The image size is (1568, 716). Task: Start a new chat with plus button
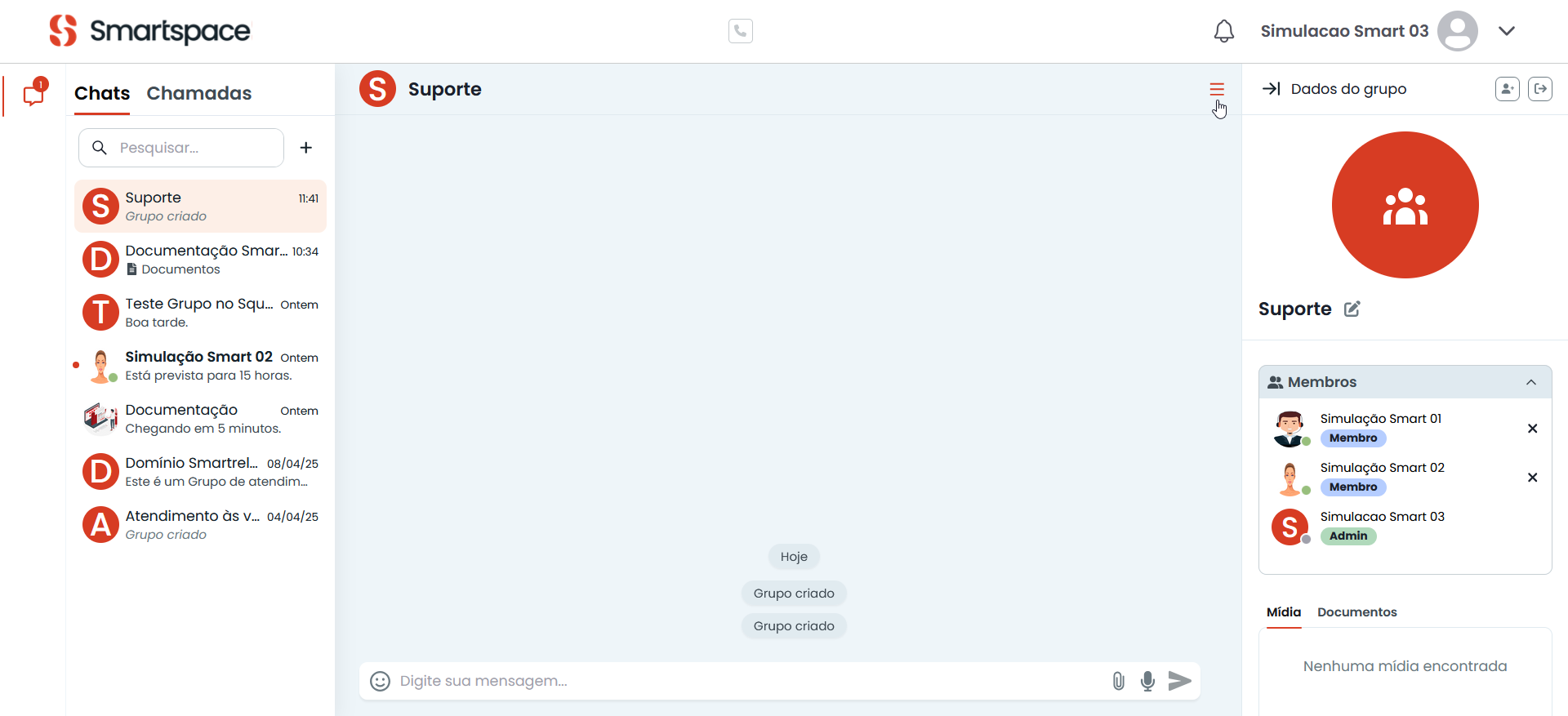[x=306, y=148]
